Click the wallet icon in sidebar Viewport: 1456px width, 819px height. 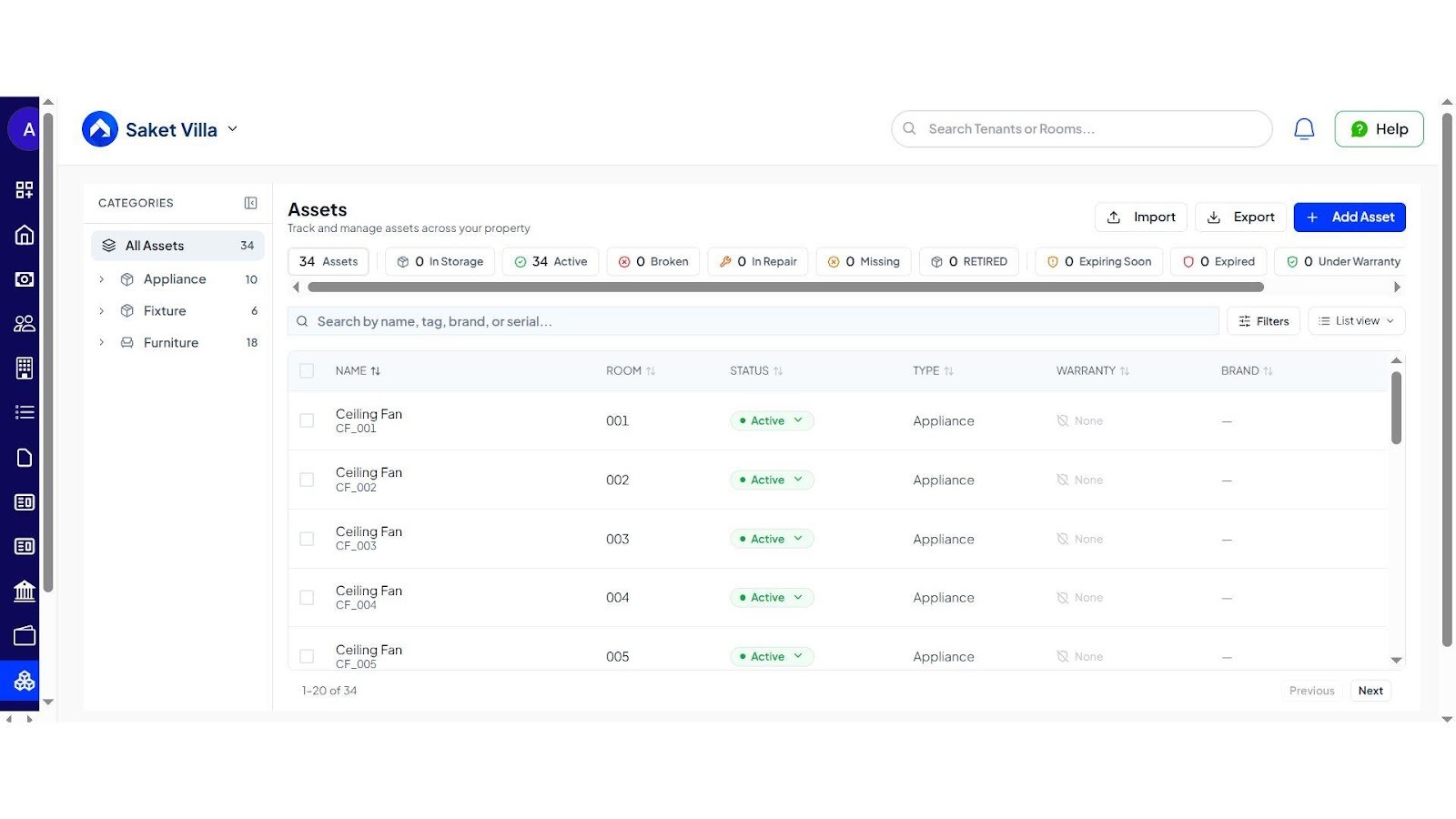(x=25, y=635)
